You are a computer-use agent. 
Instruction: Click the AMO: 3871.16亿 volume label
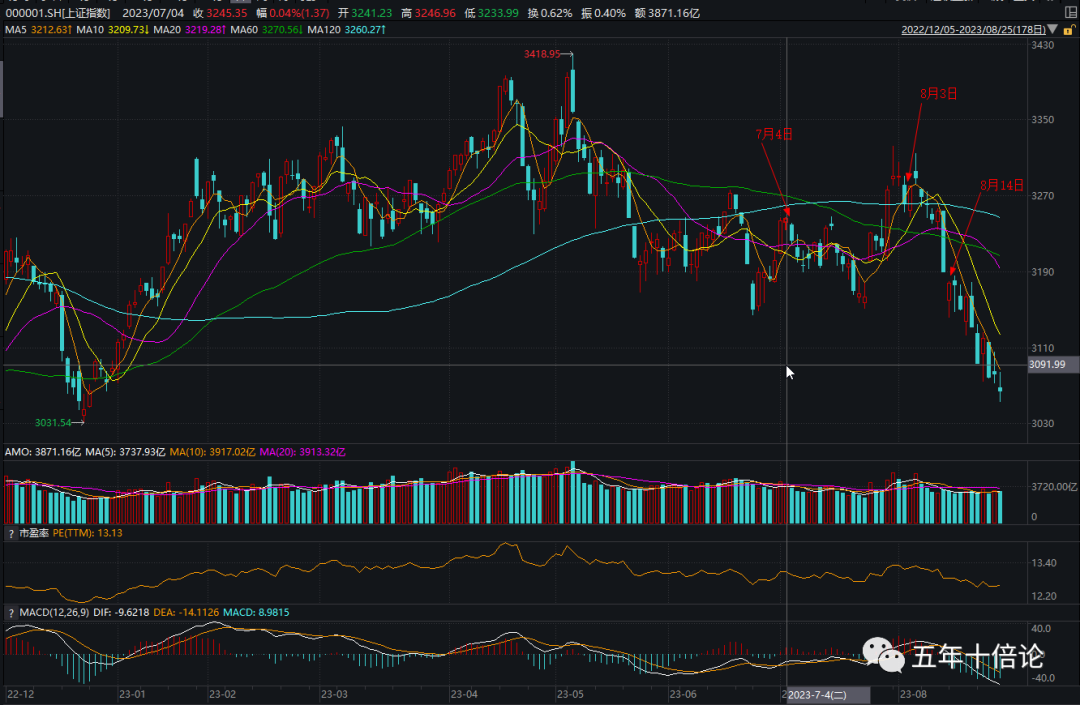coord(43,452)
